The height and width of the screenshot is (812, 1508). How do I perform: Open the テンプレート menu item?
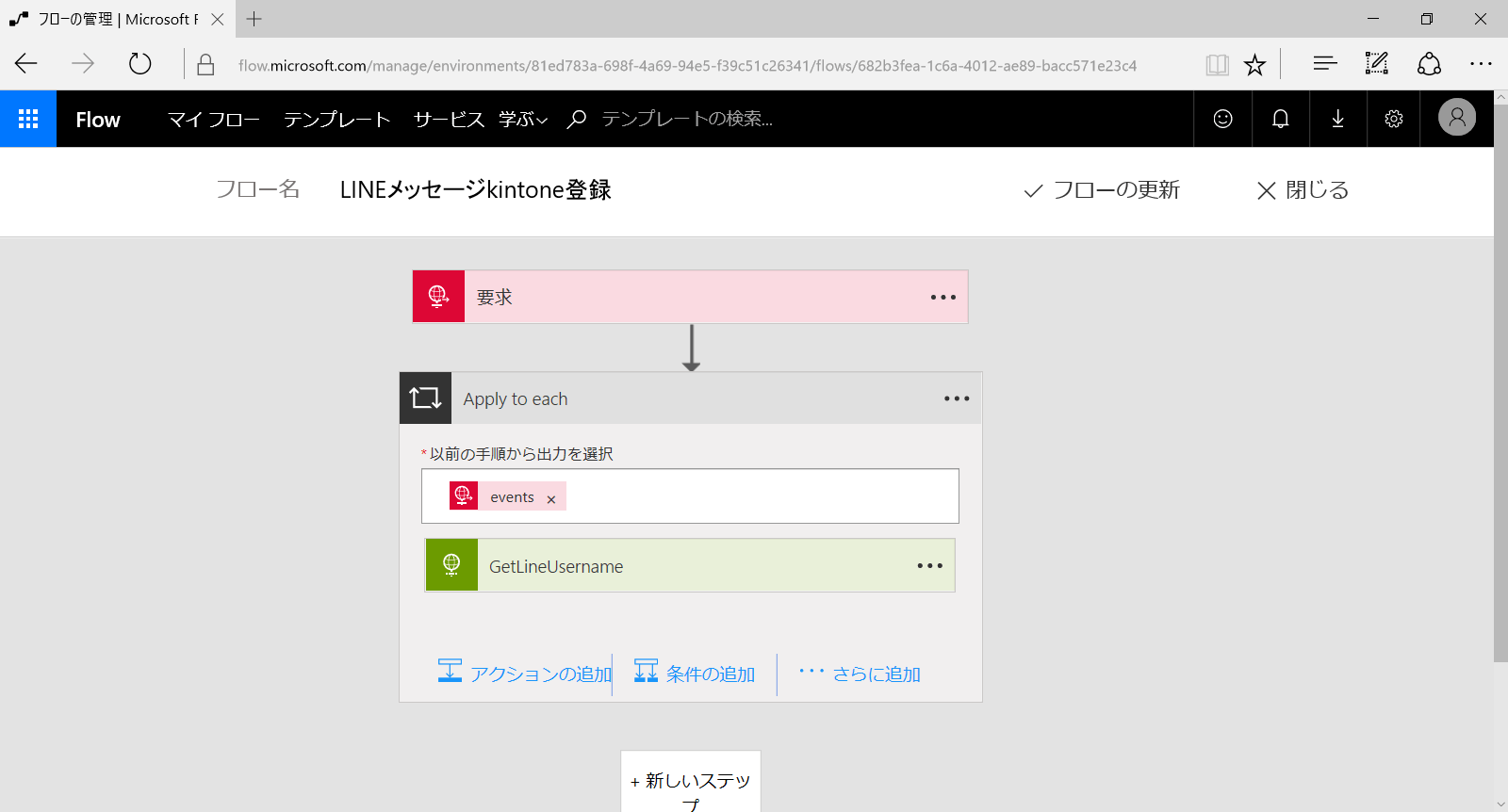point(336,120)
